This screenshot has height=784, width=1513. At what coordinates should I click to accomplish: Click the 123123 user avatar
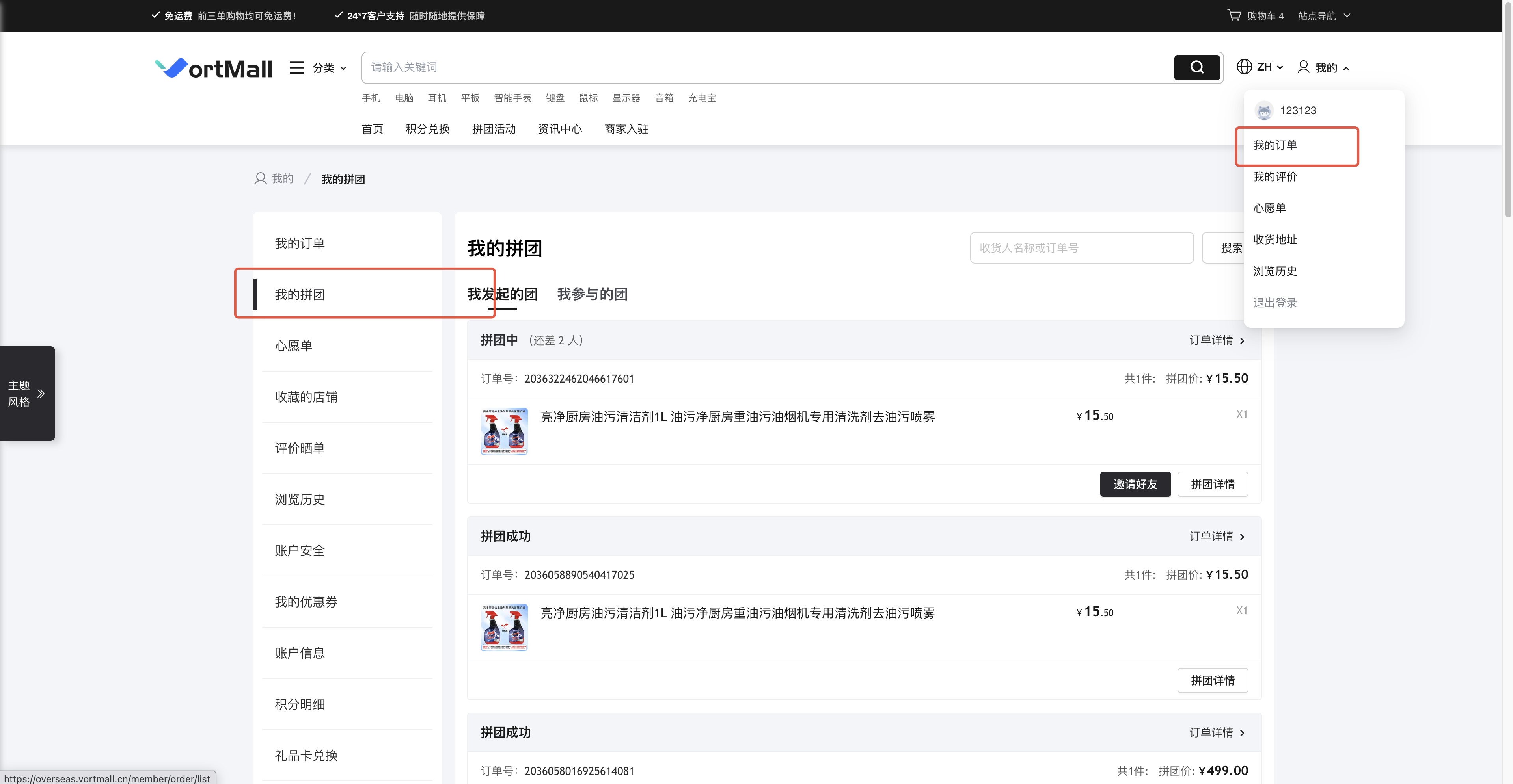coord(1263,110)
